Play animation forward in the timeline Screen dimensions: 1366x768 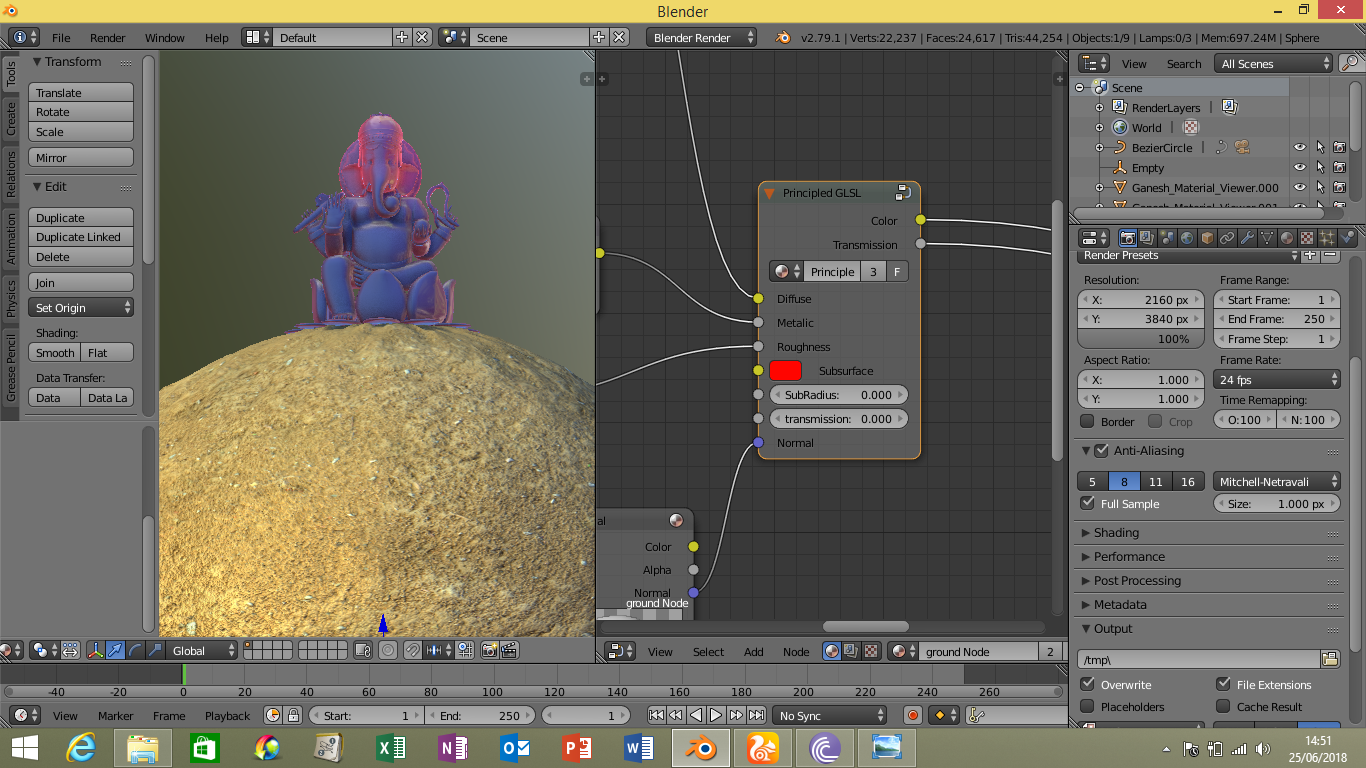click(x=716, y=715)
